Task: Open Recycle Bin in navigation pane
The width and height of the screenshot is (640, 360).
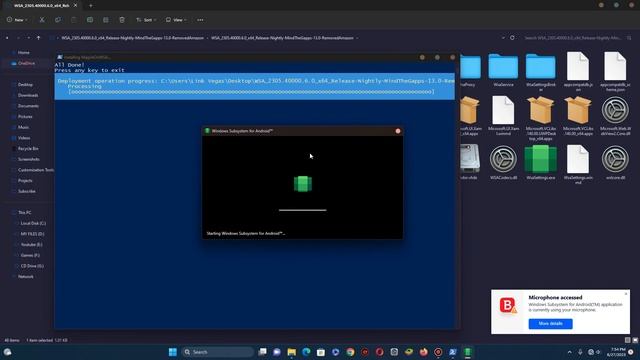Action: coord(28,149)
